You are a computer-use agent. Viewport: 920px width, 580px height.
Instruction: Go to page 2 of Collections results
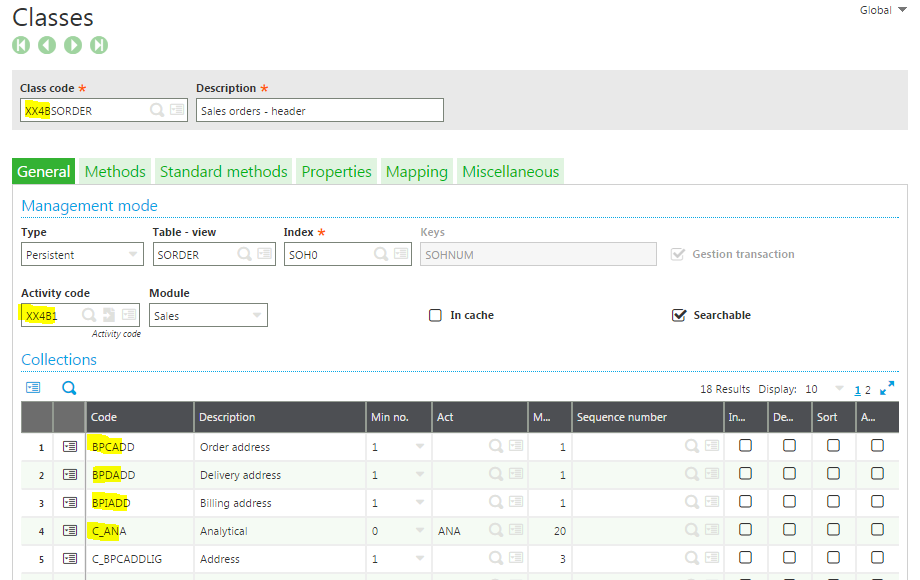tap(867, 390)
